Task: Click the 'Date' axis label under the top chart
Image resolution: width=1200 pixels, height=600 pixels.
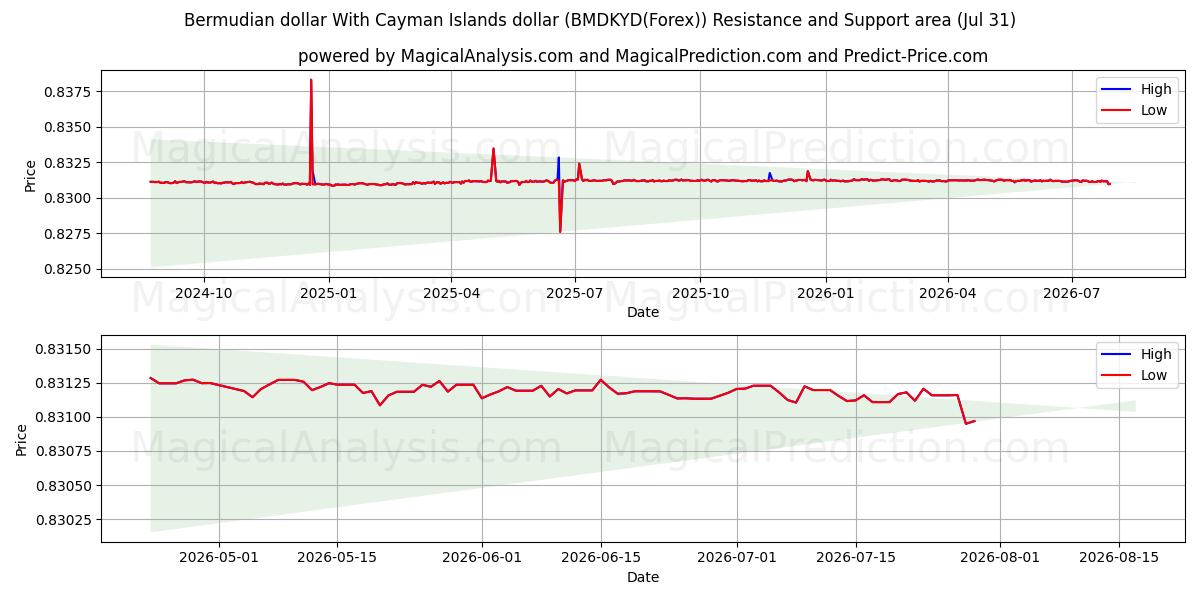Action: pyautogui.click(x=642, y=312)
